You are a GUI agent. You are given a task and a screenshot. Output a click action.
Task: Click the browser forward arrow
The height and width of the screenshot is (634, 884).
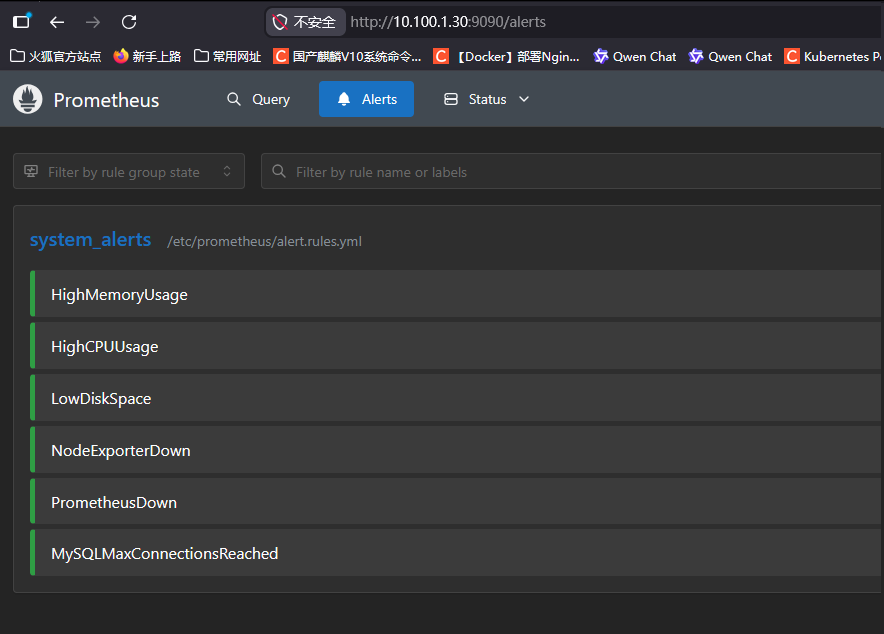[x=93, y=22]
